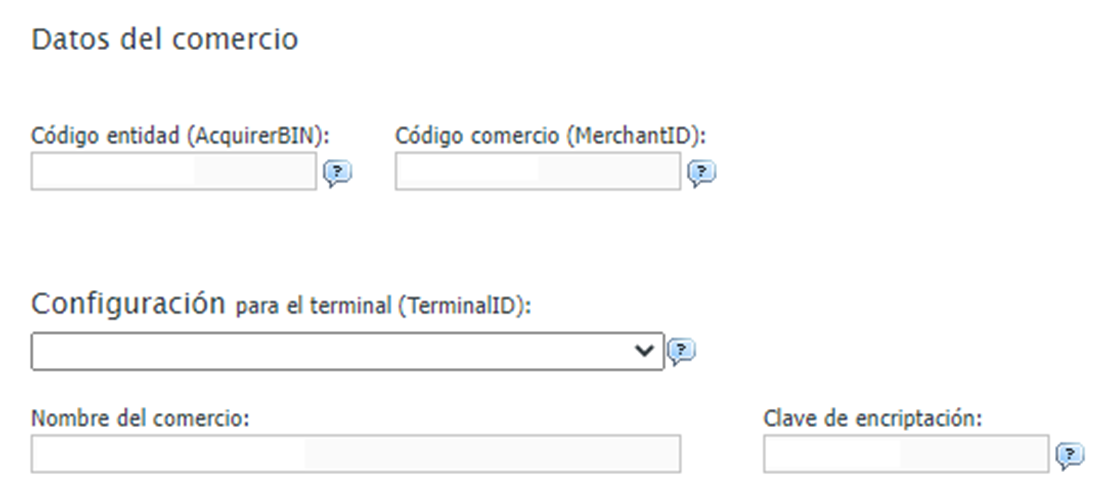1105x504 pixels.
Task: Click the help icon for Clave de encriptación
Action: pos(1070,455)
